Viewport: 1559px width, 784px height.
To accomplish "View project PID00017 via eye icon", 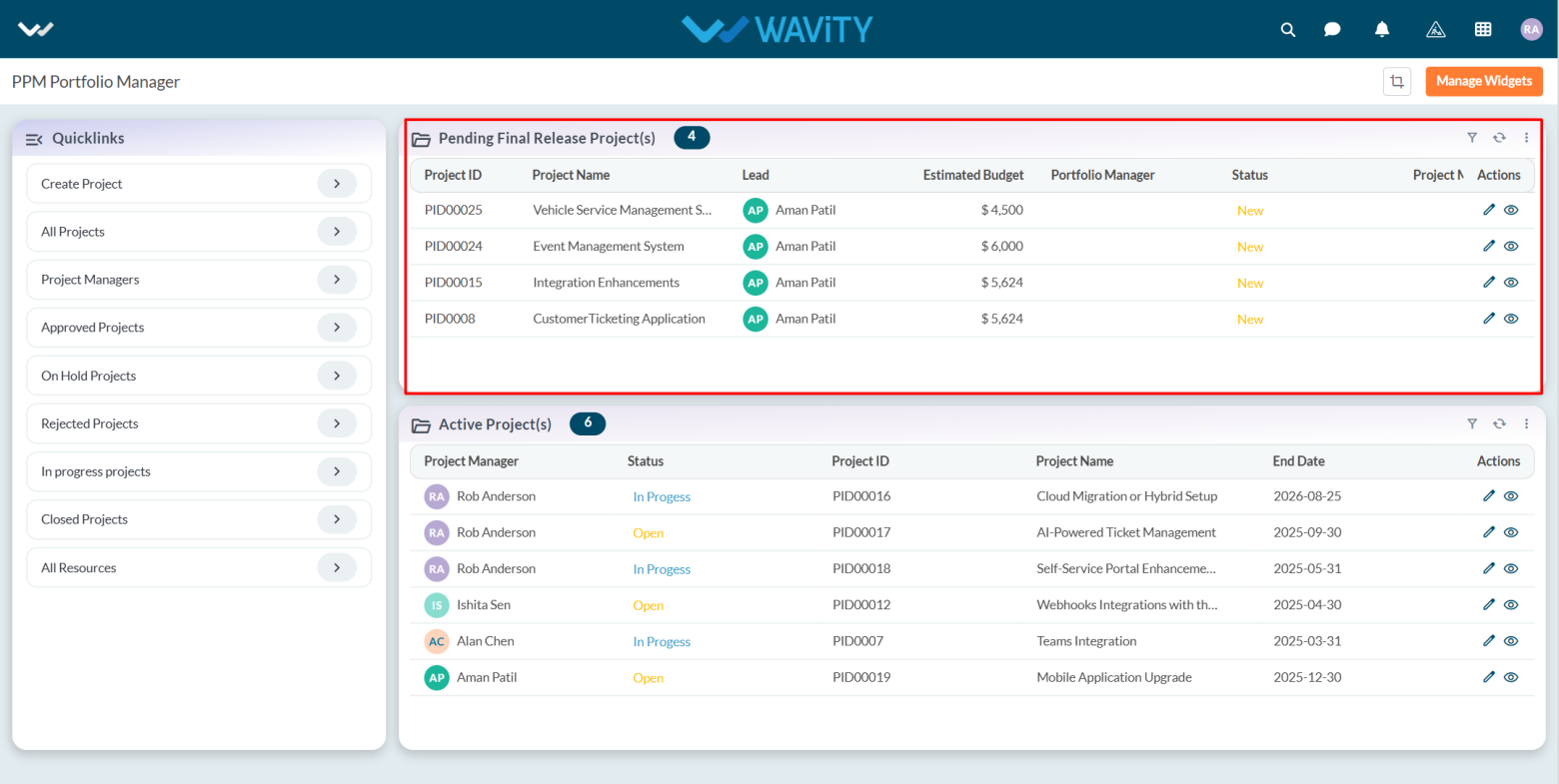I will pos(1511,532).
